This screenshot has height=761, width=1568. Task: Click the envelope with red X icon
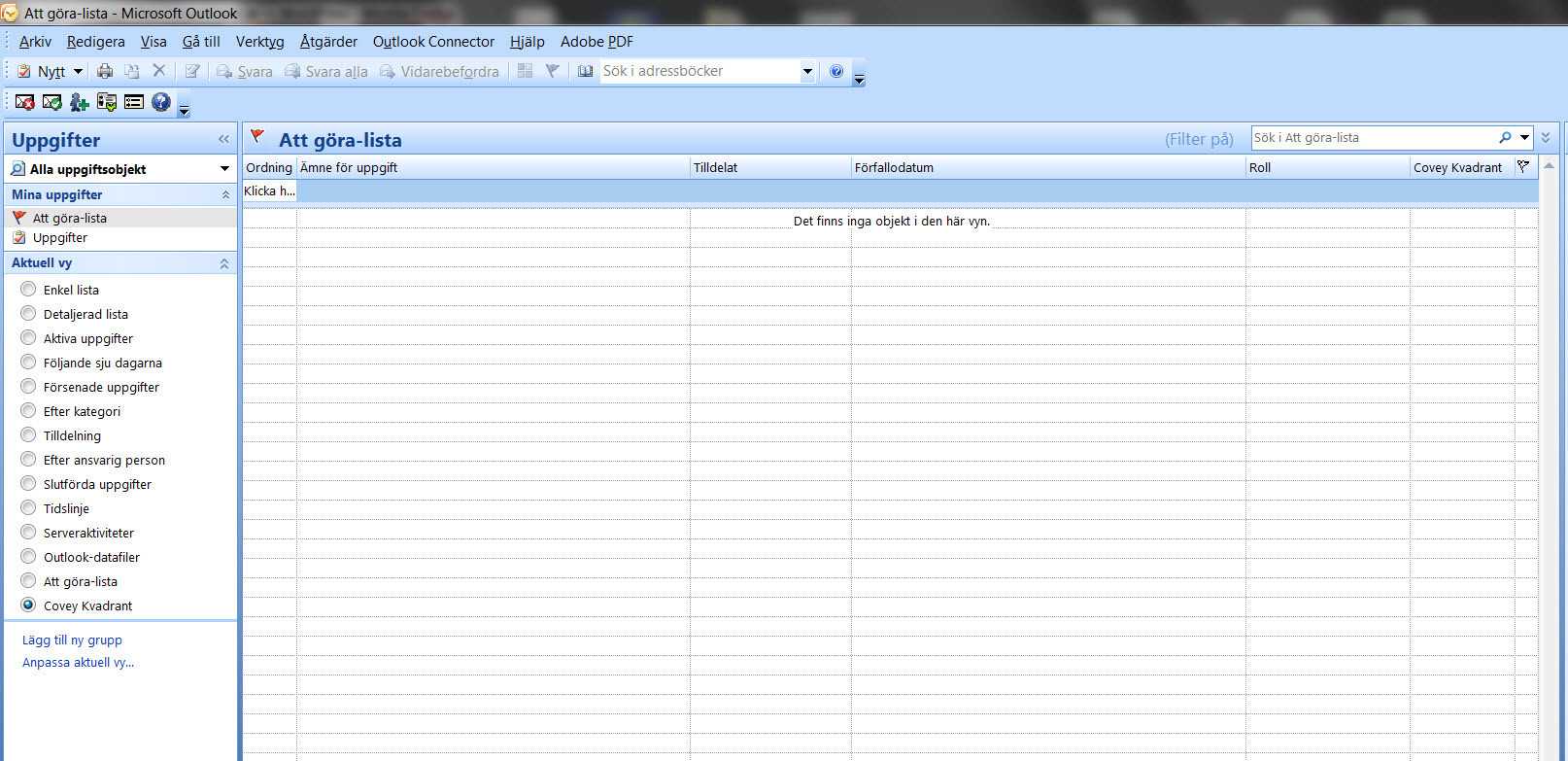[25, 102]
